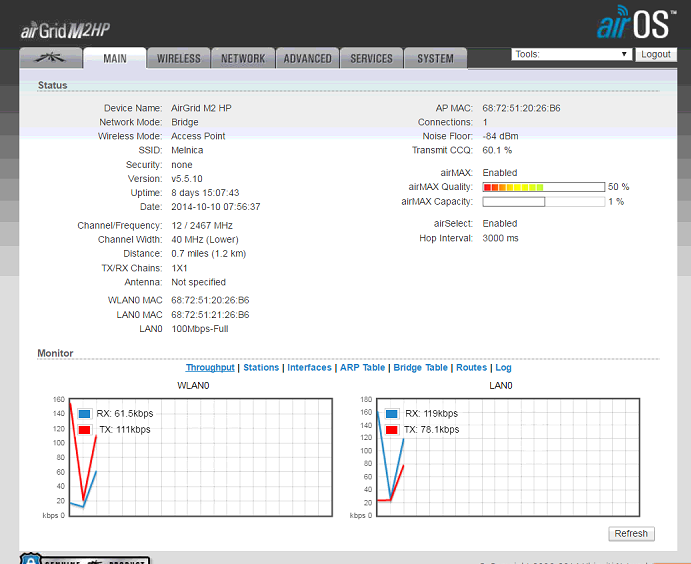The width and height of the screenshot is (691, 564).
Task: Open the Routes link
Action: point(472,367)
